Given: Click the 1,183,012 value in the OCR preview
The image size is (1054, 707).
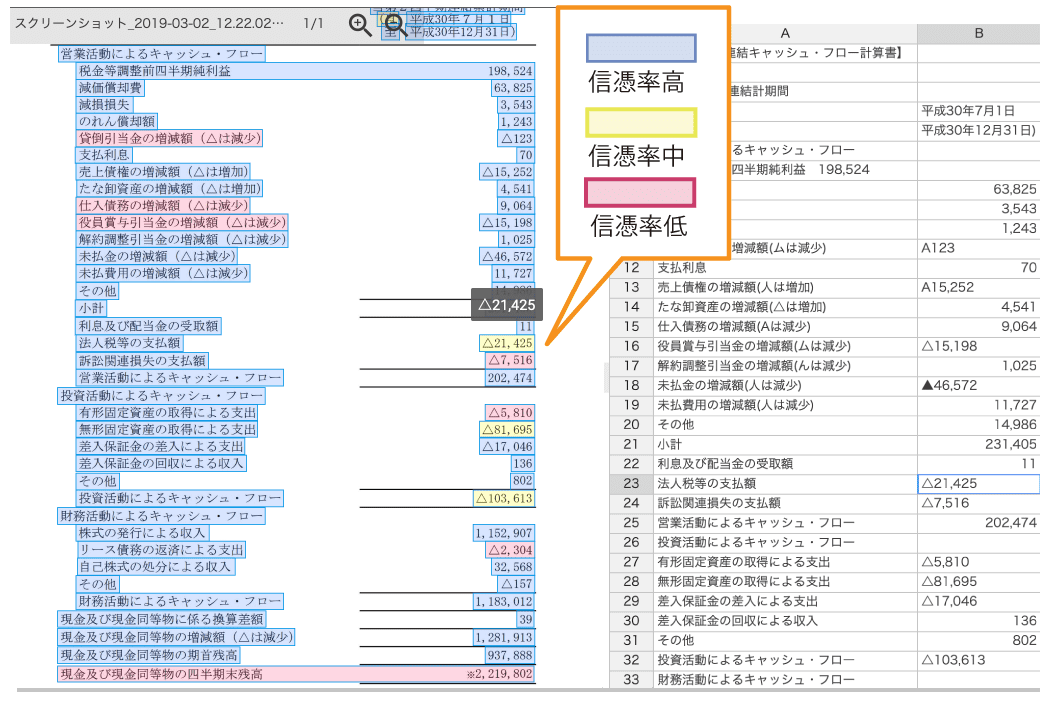Looking at the screenshot, I should pos(504,601).
